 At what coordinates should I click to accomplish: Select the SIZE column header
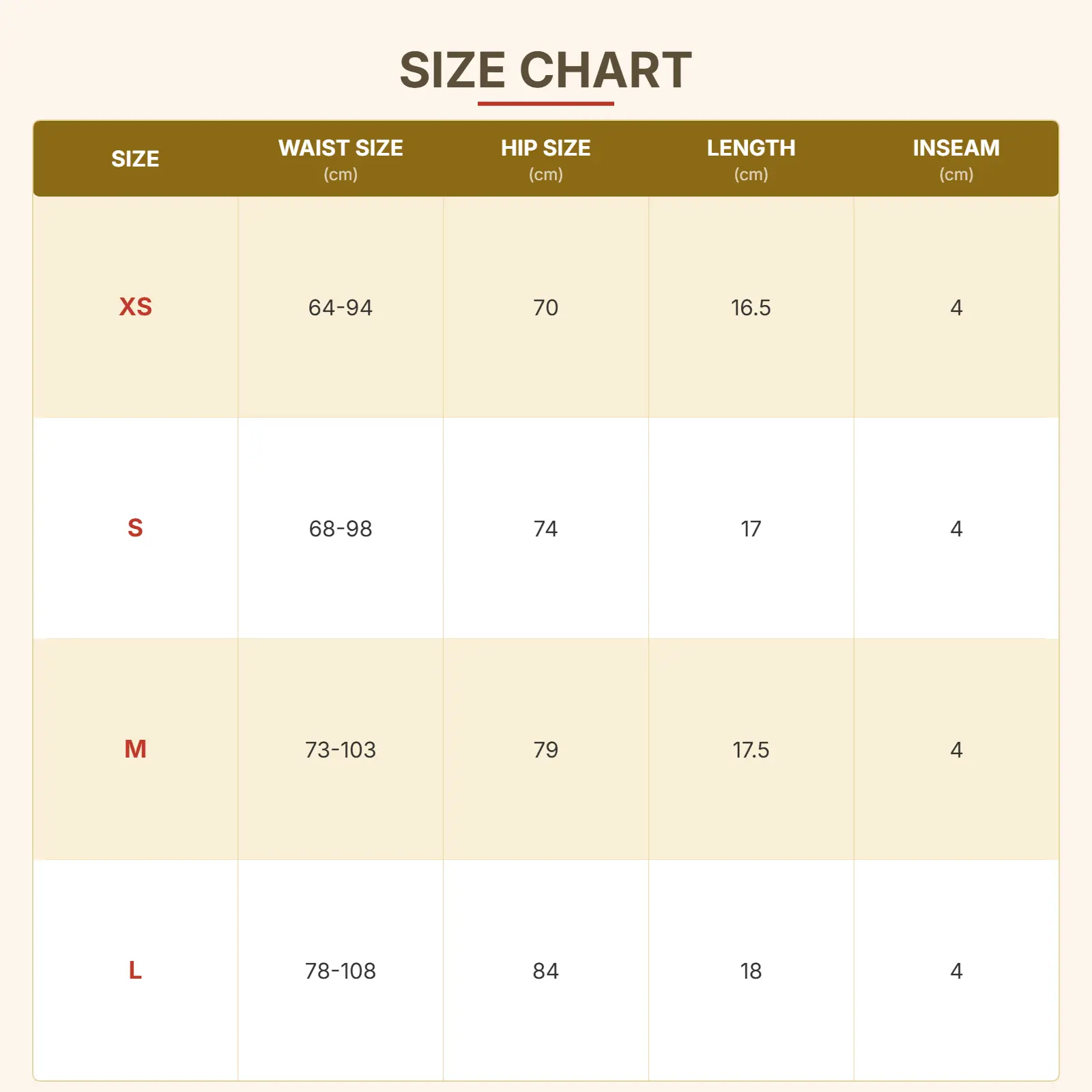tap(135, 159)
